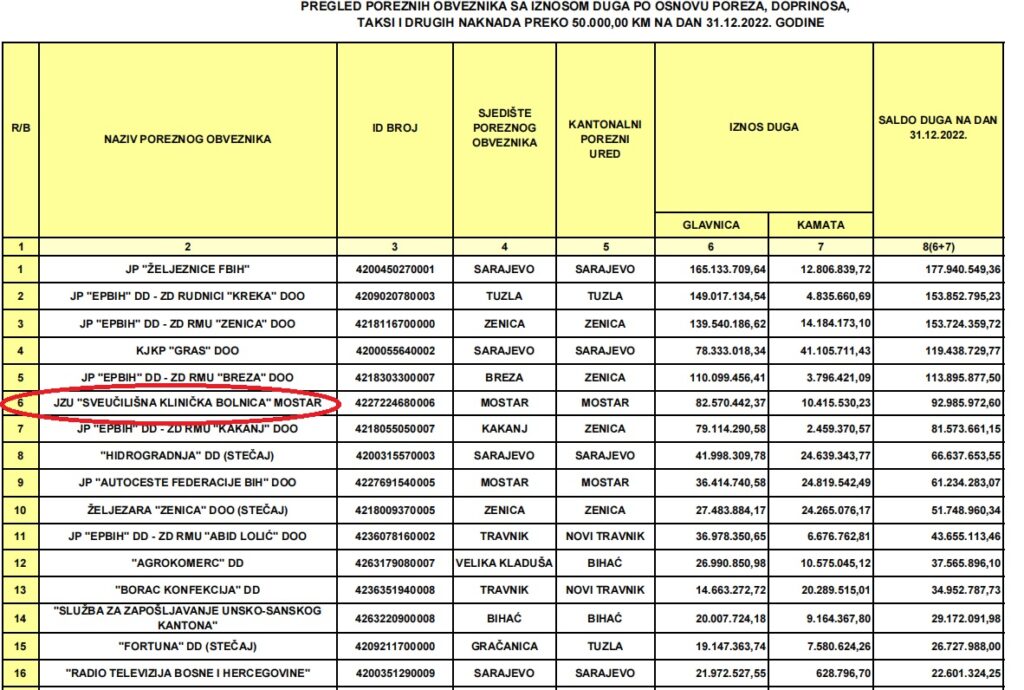Select the 'JP "EPBIH" DD - ZD RMU "ZENICA" DOO' name
This screenshot has height=690, width=1024.
tap(187, 323)
